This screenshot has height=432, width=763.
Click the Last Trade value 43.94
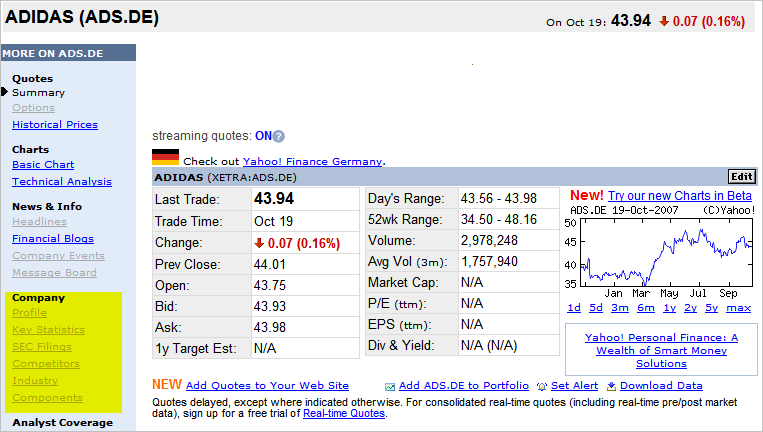click(x=274, y=198)
